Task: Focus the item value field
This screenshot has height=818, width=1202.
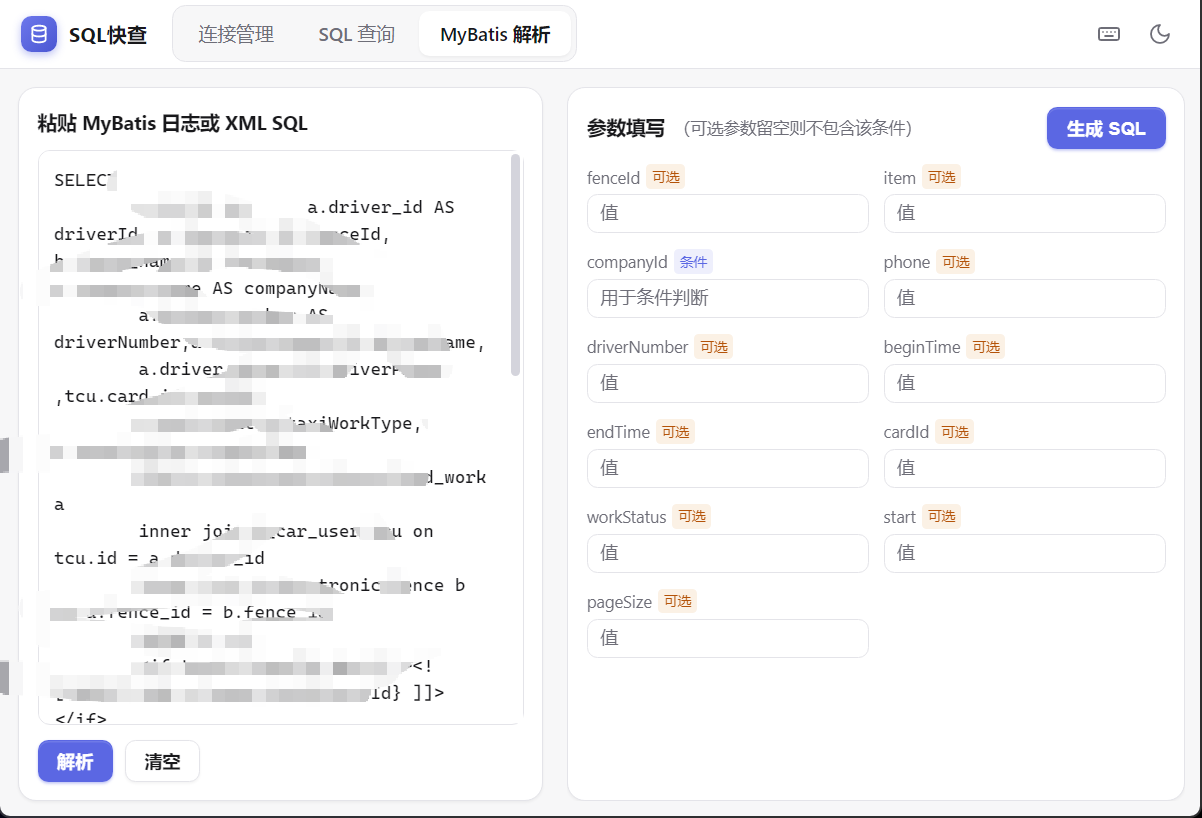Action: click(1024, 213)
